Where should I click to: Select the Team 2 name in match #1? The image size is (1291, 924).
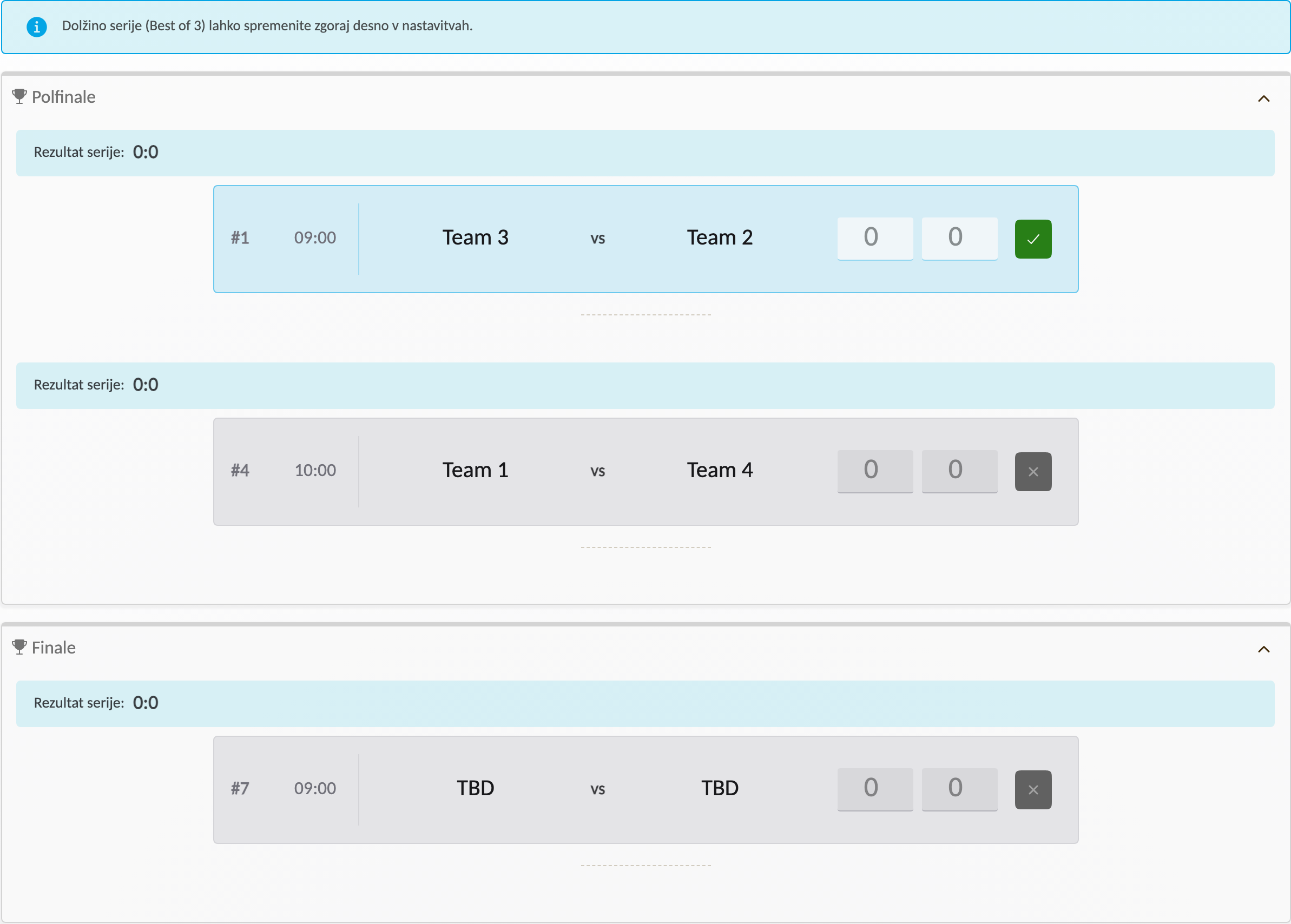[x=719, y=237]
